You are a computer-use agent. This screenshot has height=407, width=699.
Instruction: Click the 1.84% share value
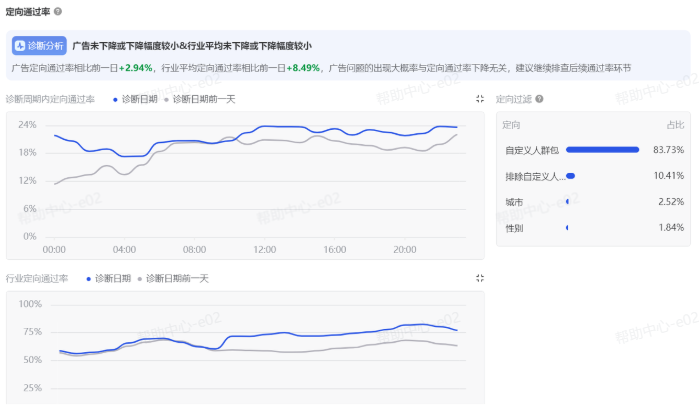pyautogui.click(x=671, y=227)
